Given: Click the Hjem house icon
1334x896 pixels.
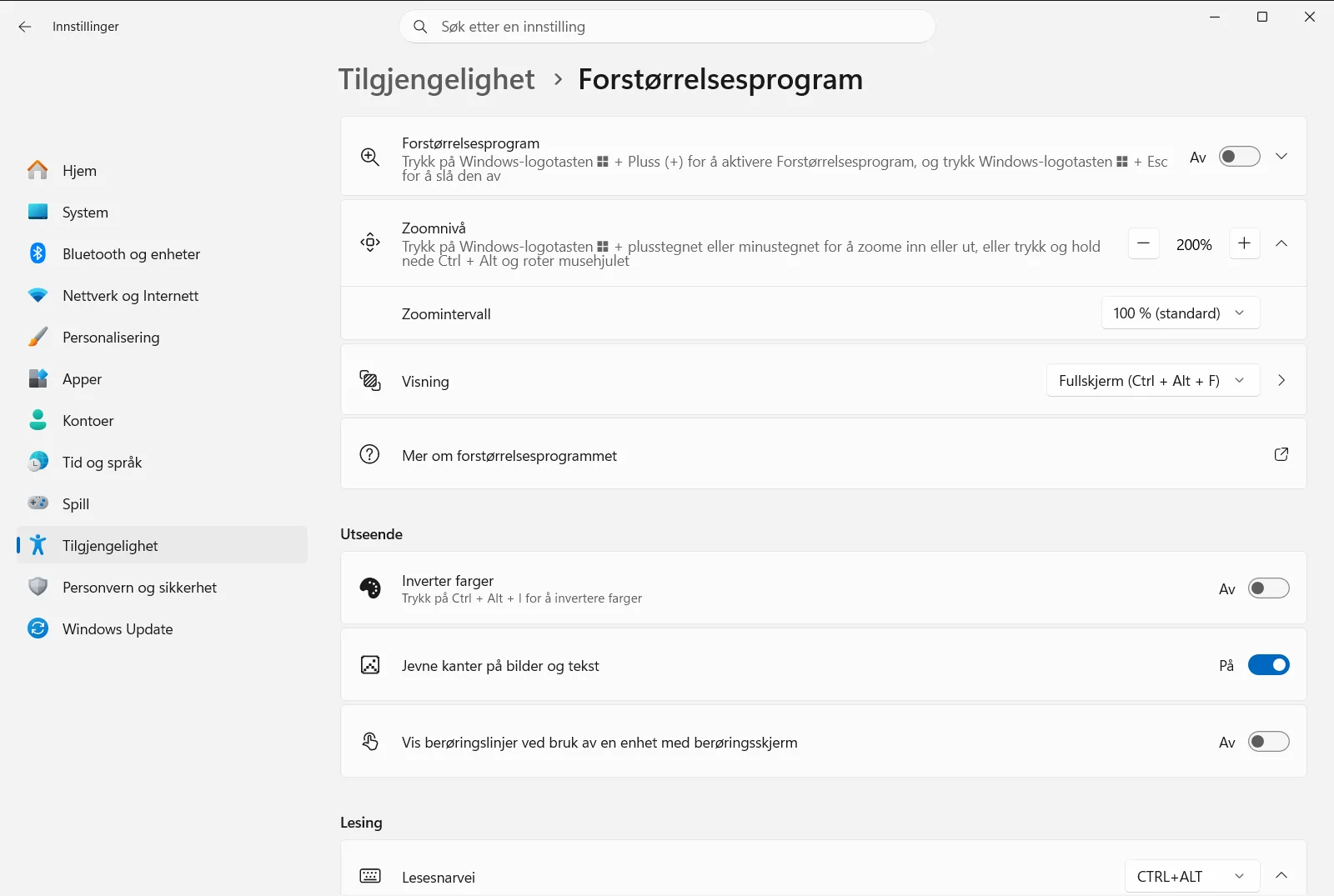Looking at the screenshot, I should (38, 170).
